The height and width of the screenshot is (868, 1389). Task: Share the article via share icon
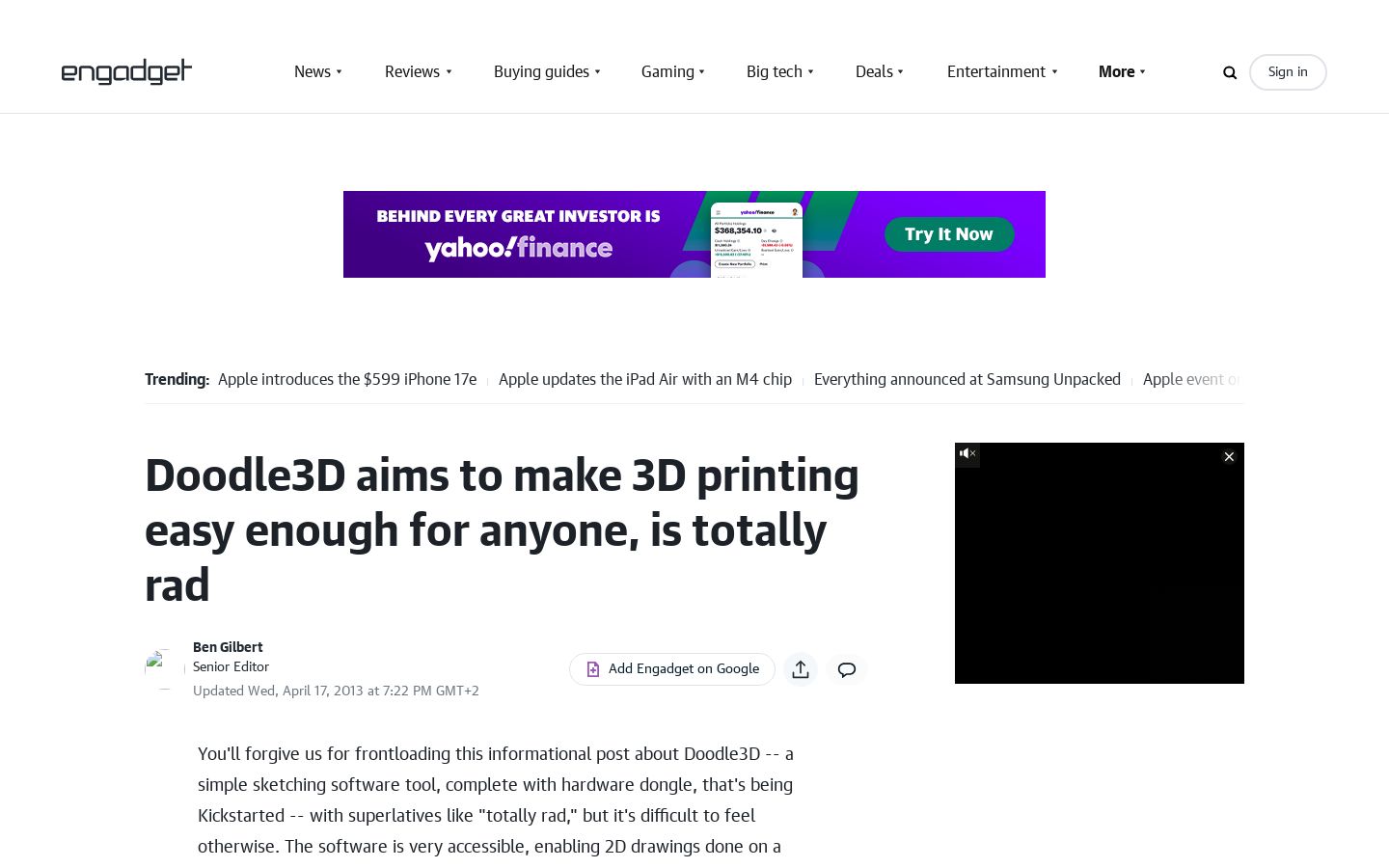(801, 669)
